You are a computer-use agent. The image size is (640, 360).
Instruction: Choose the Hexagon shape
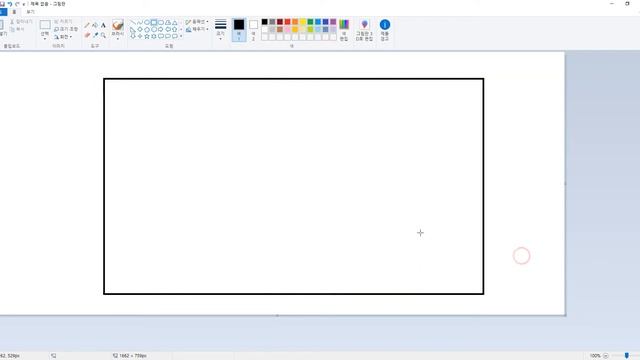[153, 29]
